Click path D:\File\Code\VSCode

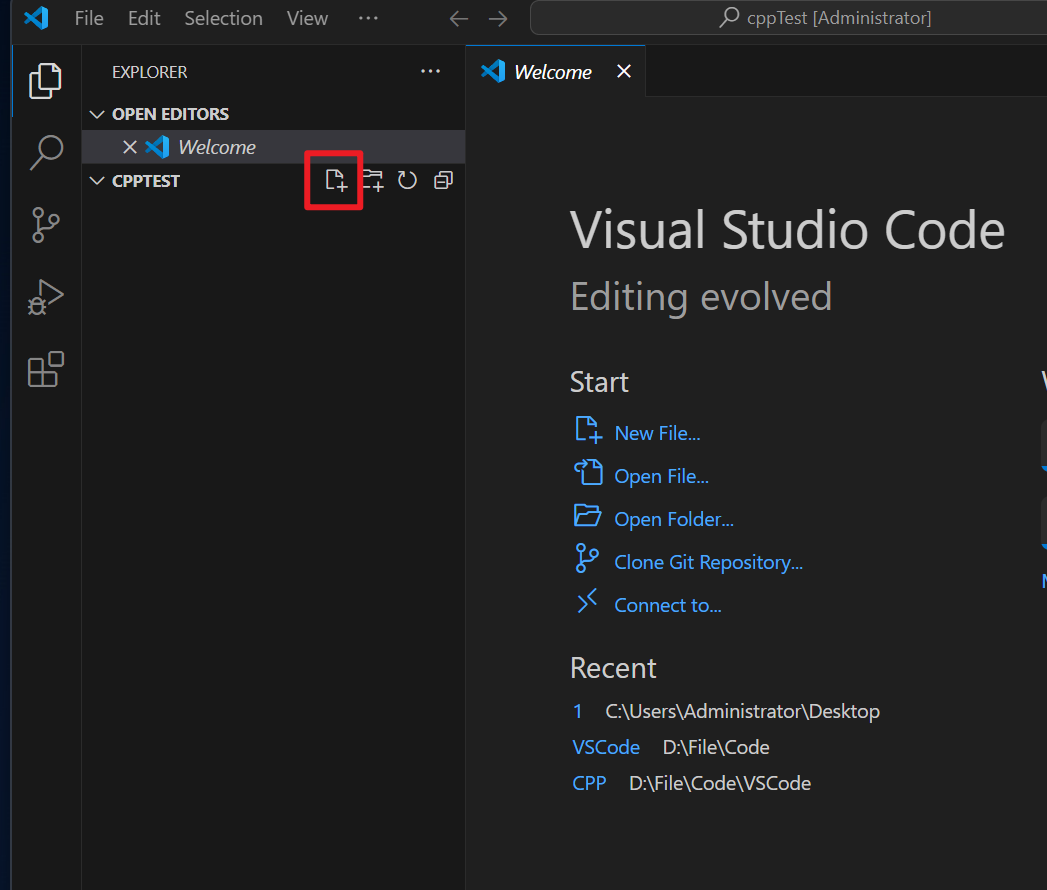point(720,783)
